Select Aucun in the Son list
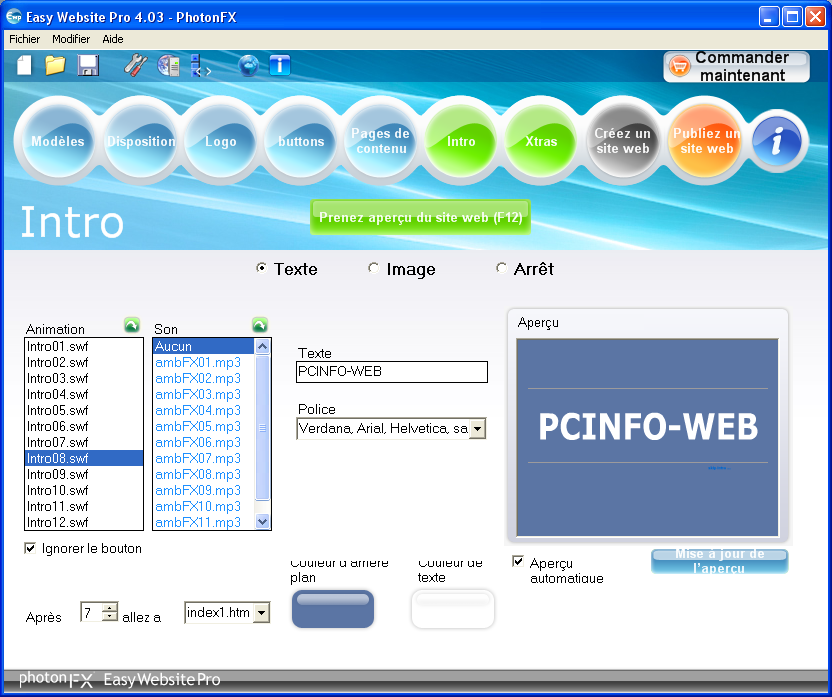 tap(204, 346)
